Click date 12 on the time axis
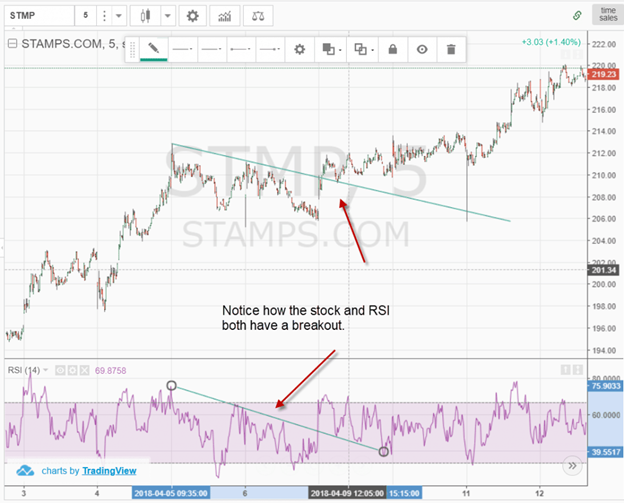The height and width of the screenshot is (503, 624). pyautogui.click(x=539, y=493)
